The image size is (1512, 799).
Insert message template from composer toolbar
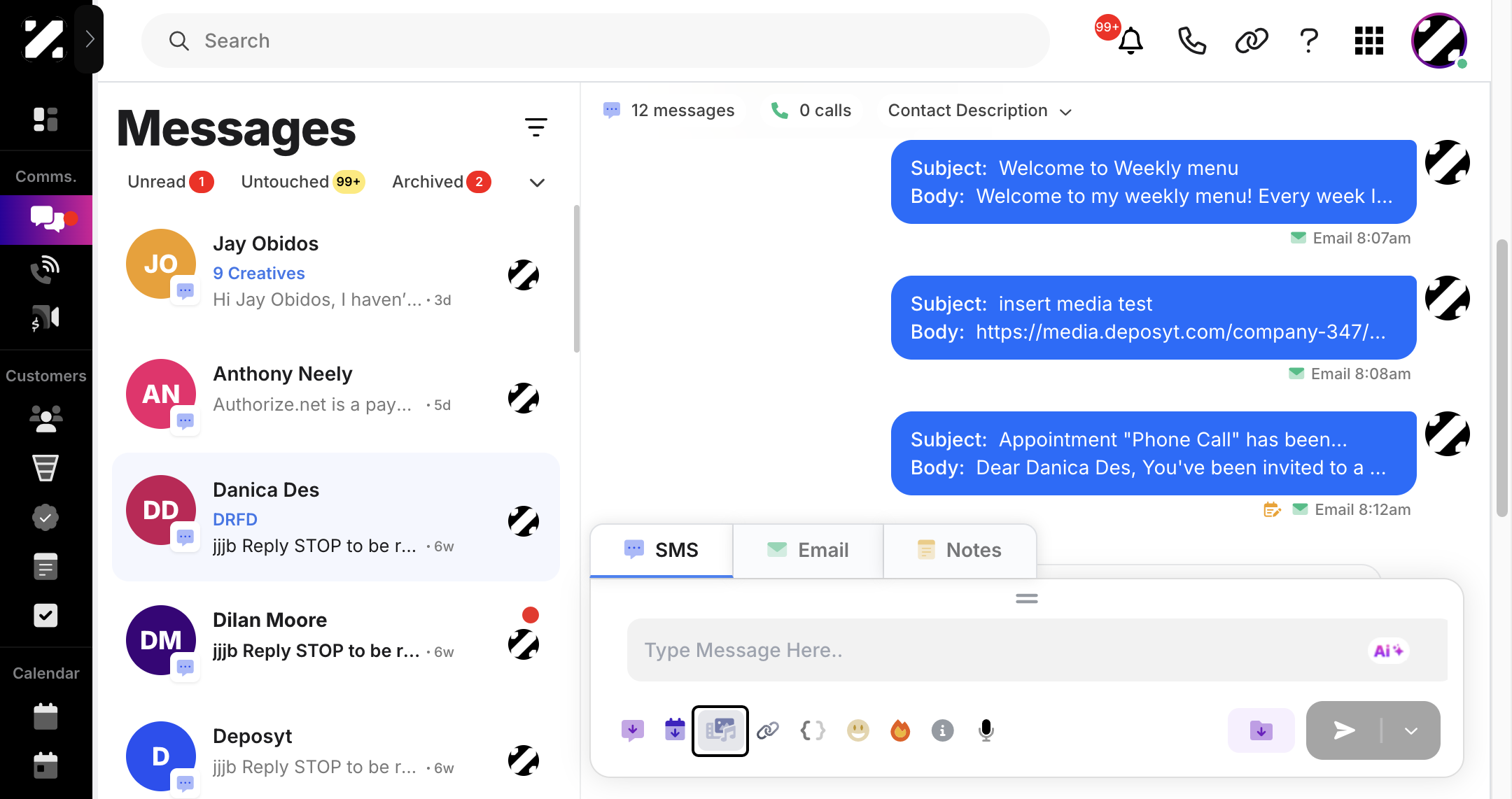point(632,731)
